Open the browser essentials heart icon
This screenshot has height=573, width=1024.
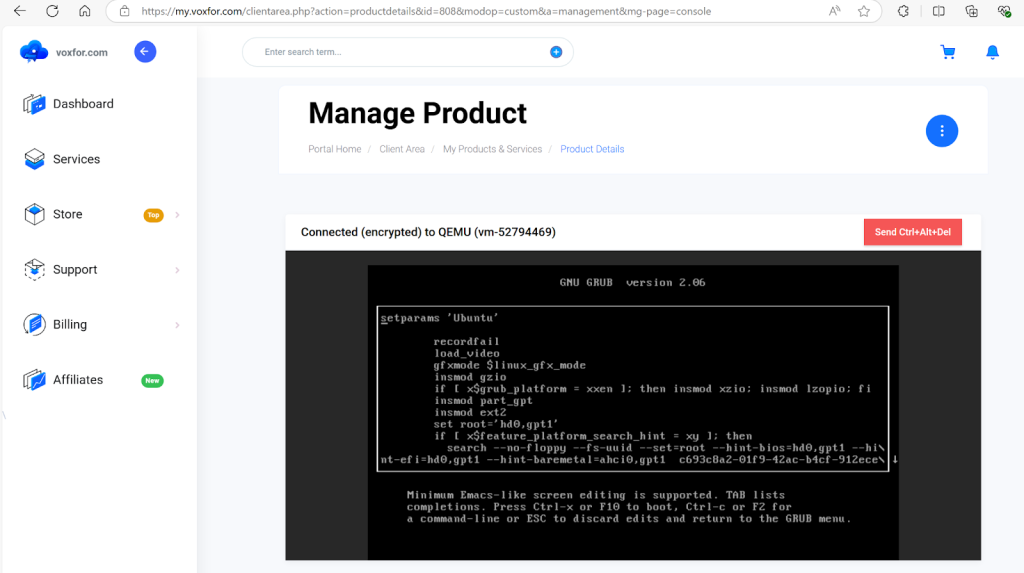[1004, 11]
